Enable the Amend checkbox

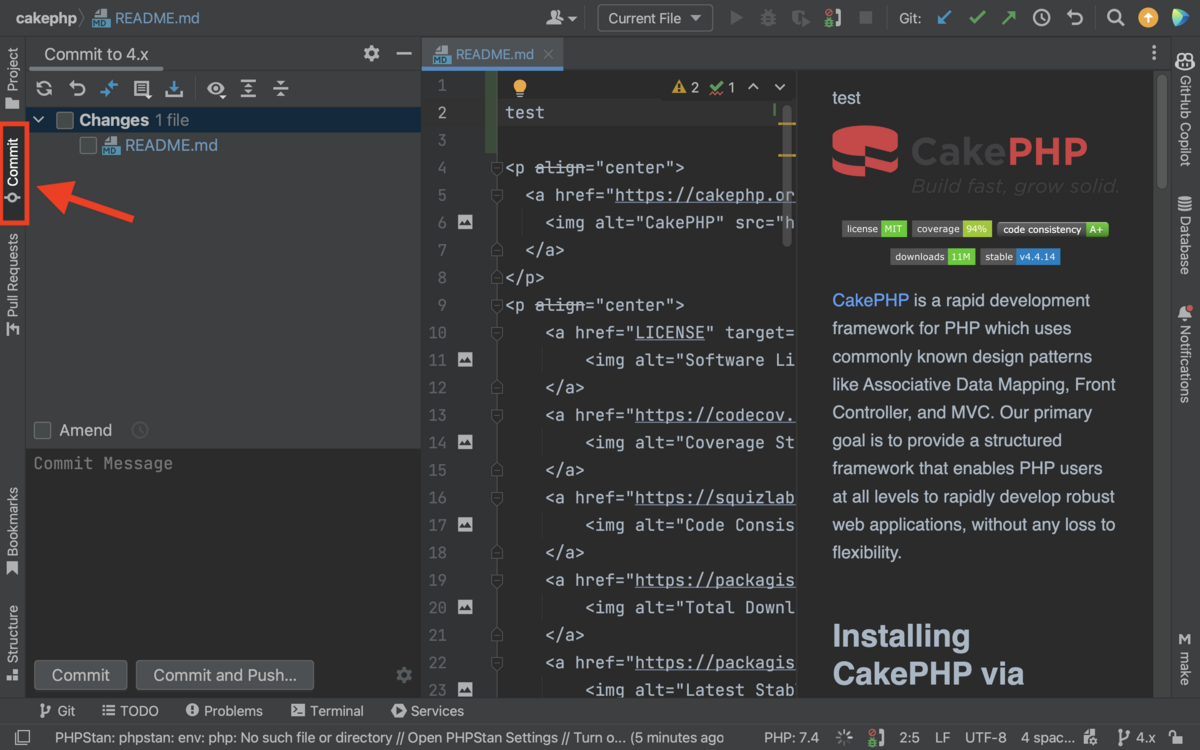42,430
